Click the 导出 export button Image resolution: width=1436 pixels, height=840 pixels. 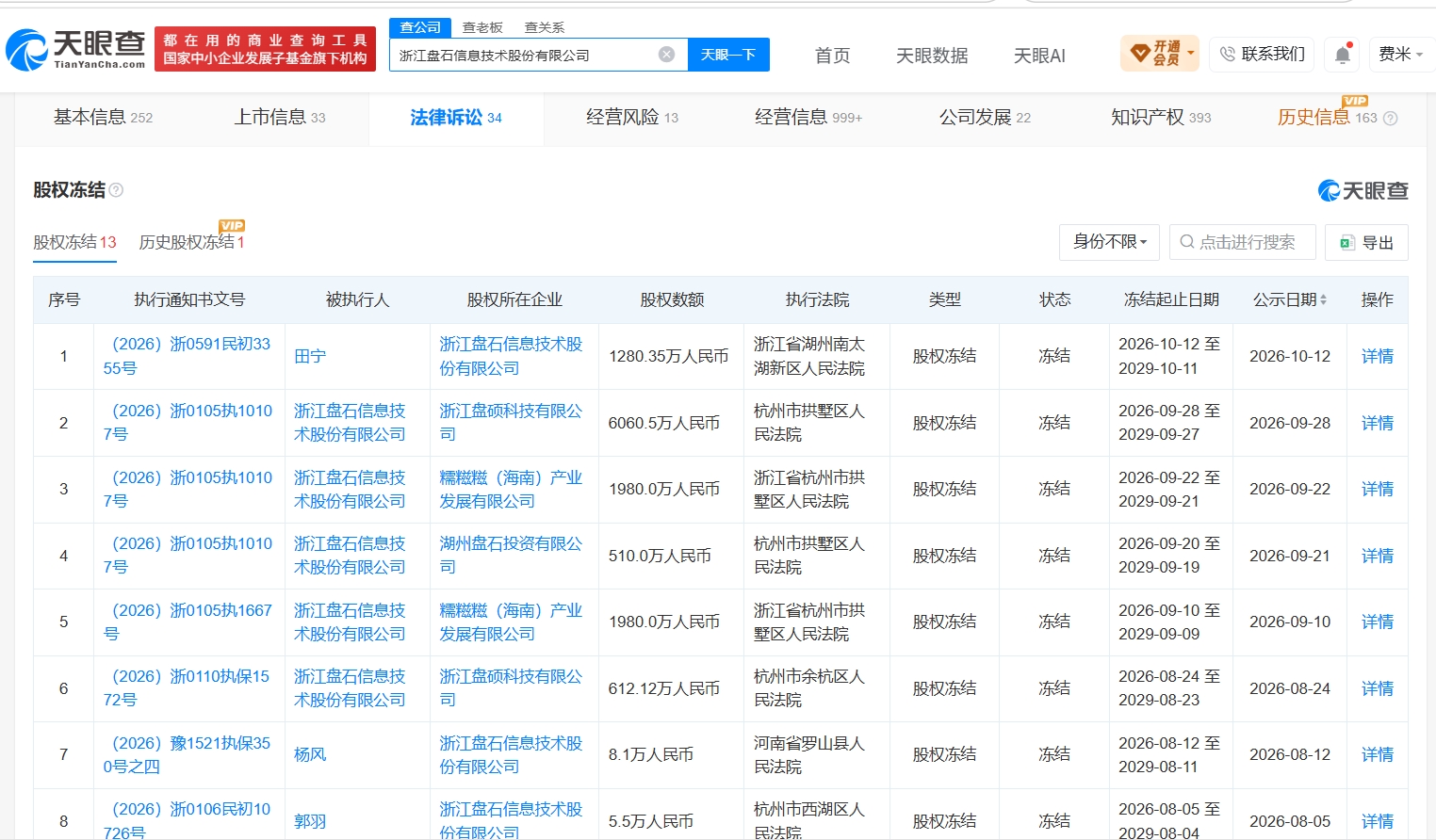(1366, 242)
